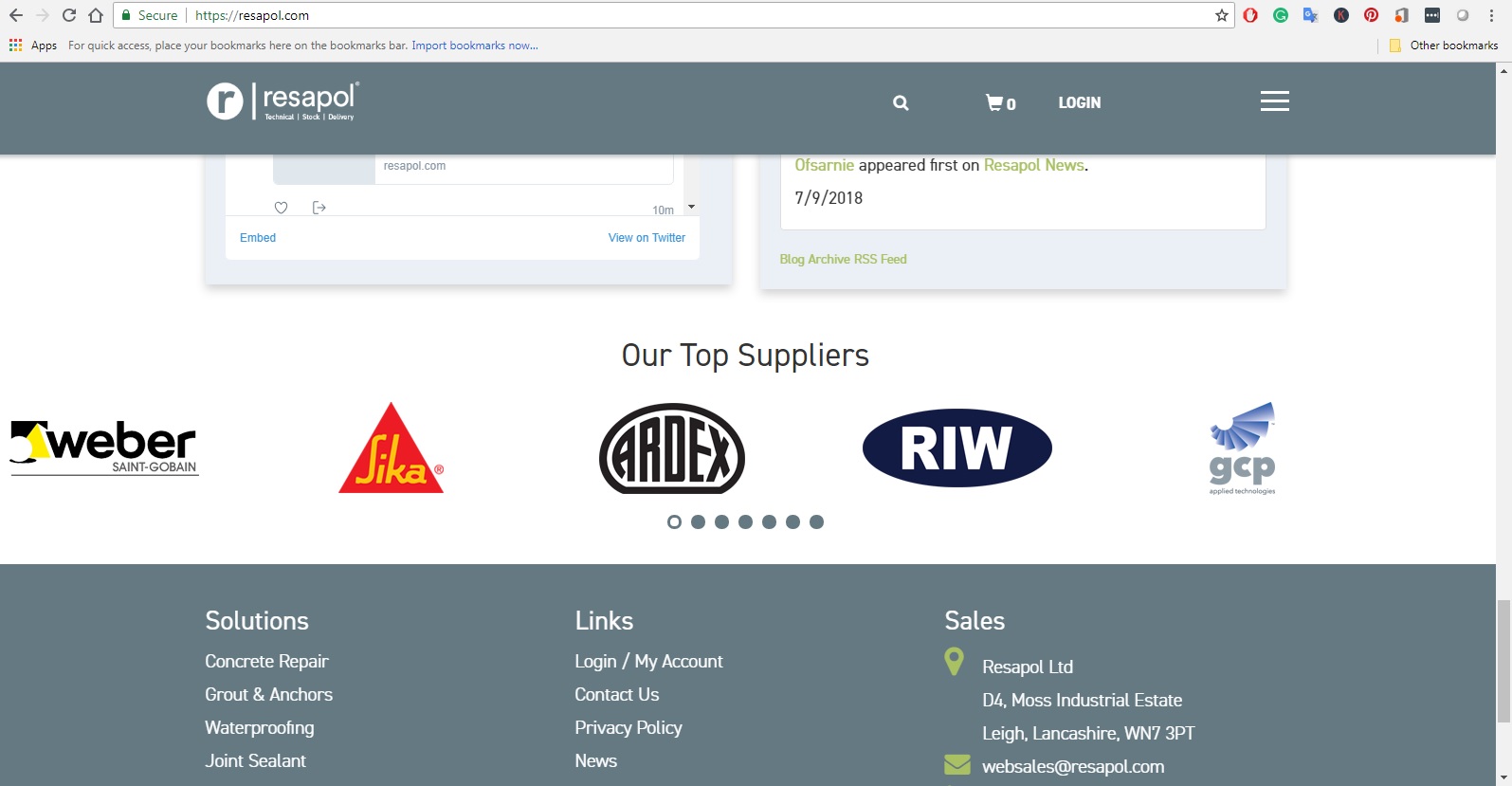Click the Leigh, Lancashire, WN7 3PT address
This screenshot has height=786, width=1512.
1088,733
